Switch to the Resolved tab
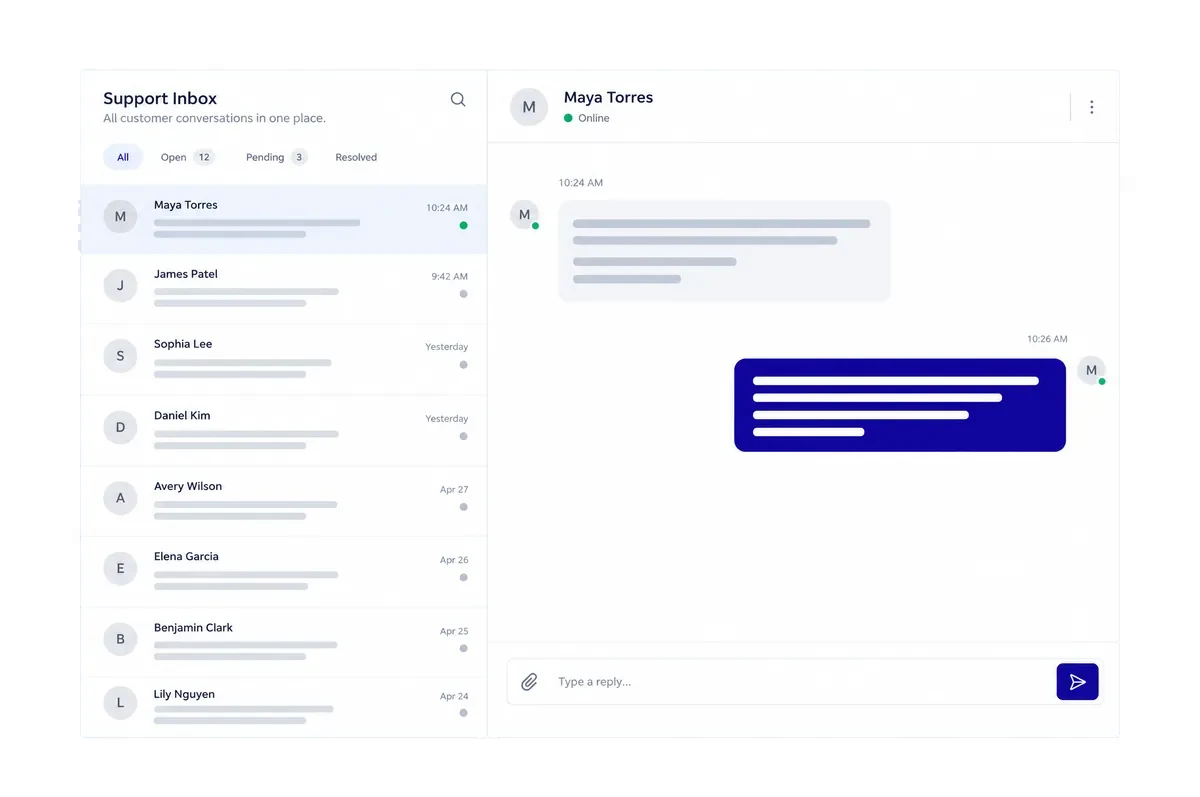 (x=356, y=157)
